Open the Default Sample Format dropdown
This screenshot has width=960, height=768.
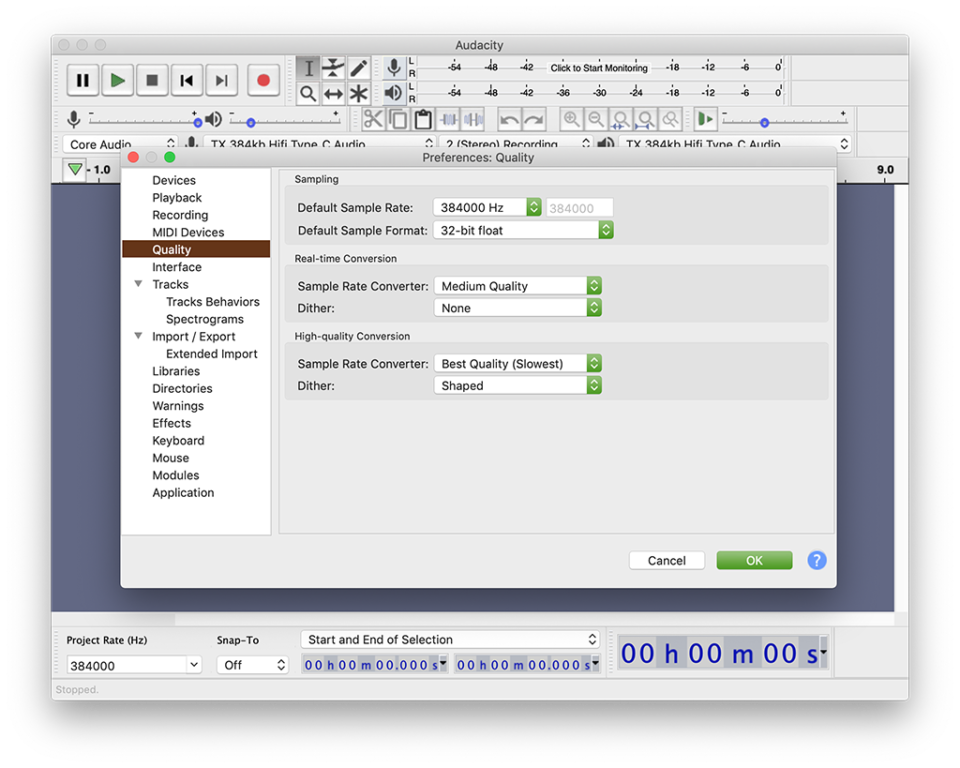click(523, 230)
